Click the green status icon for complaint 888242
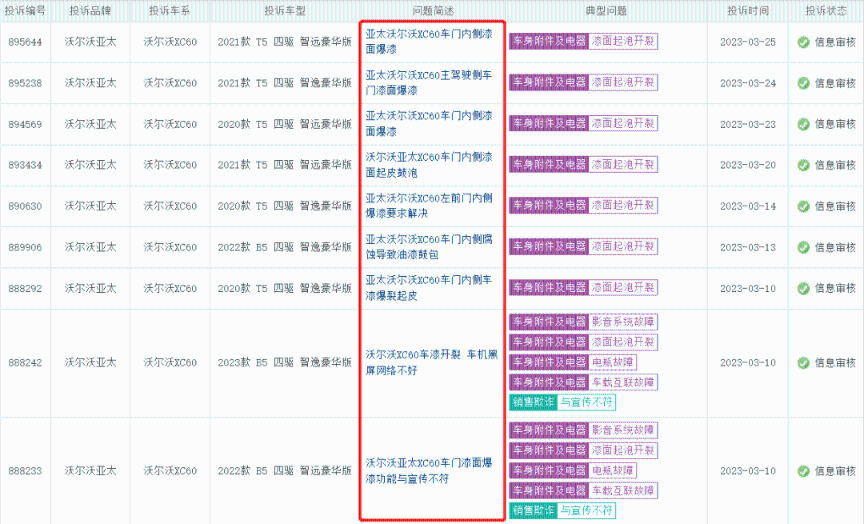The width and height of the screenshot is (864, 524). point(803,363)
